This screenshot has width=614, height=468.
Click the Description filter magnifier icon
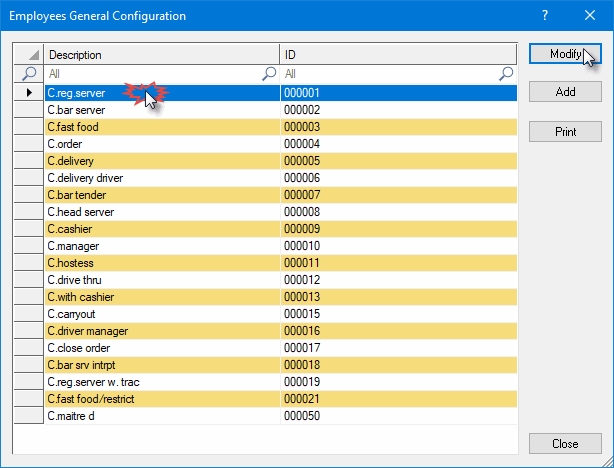point(269,74)
